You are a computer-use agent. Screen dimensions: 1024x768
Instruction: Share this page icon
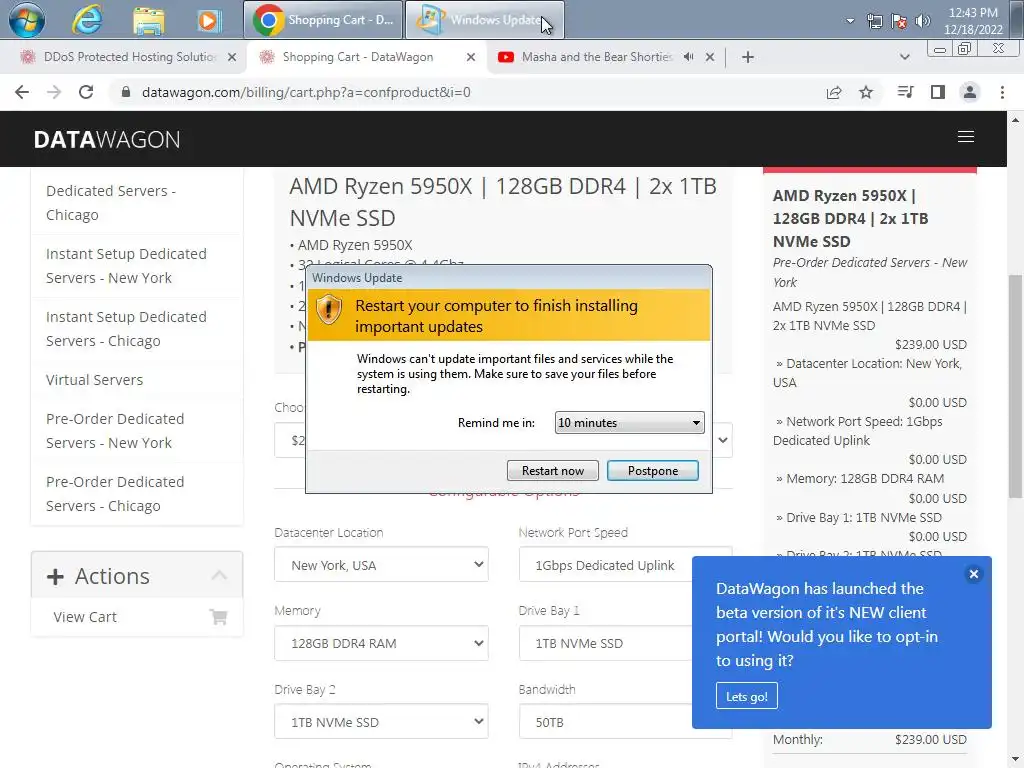[834, 92]
